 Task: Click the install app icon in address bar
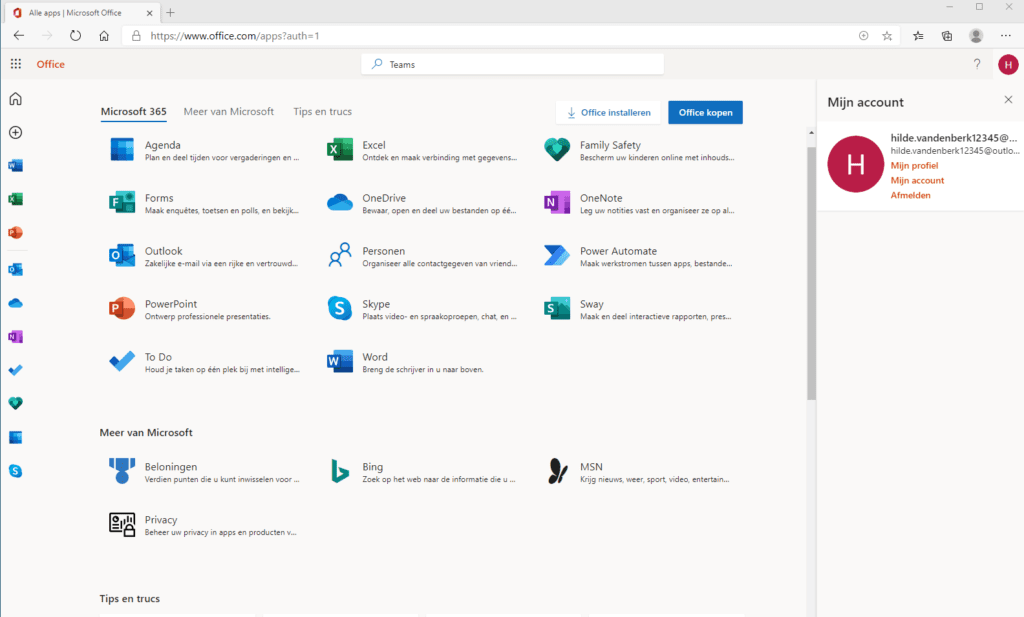tap(863, 36)
